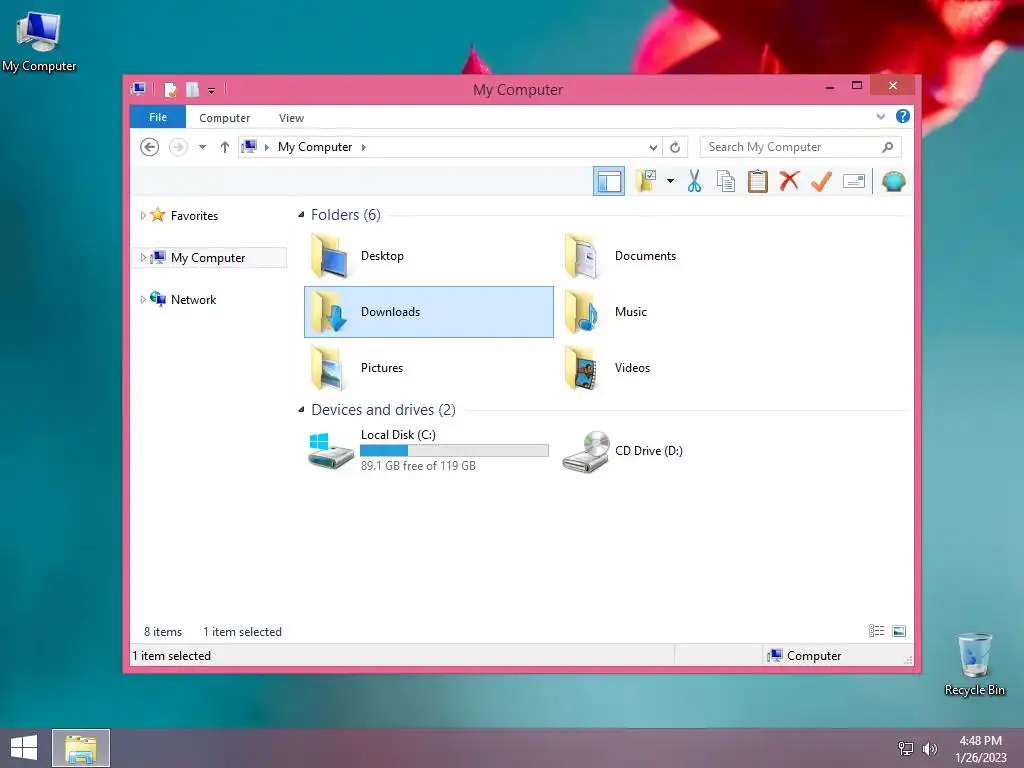
Task: Expand the Favorites tree node arrow
Action: click(x=143, y=216)
